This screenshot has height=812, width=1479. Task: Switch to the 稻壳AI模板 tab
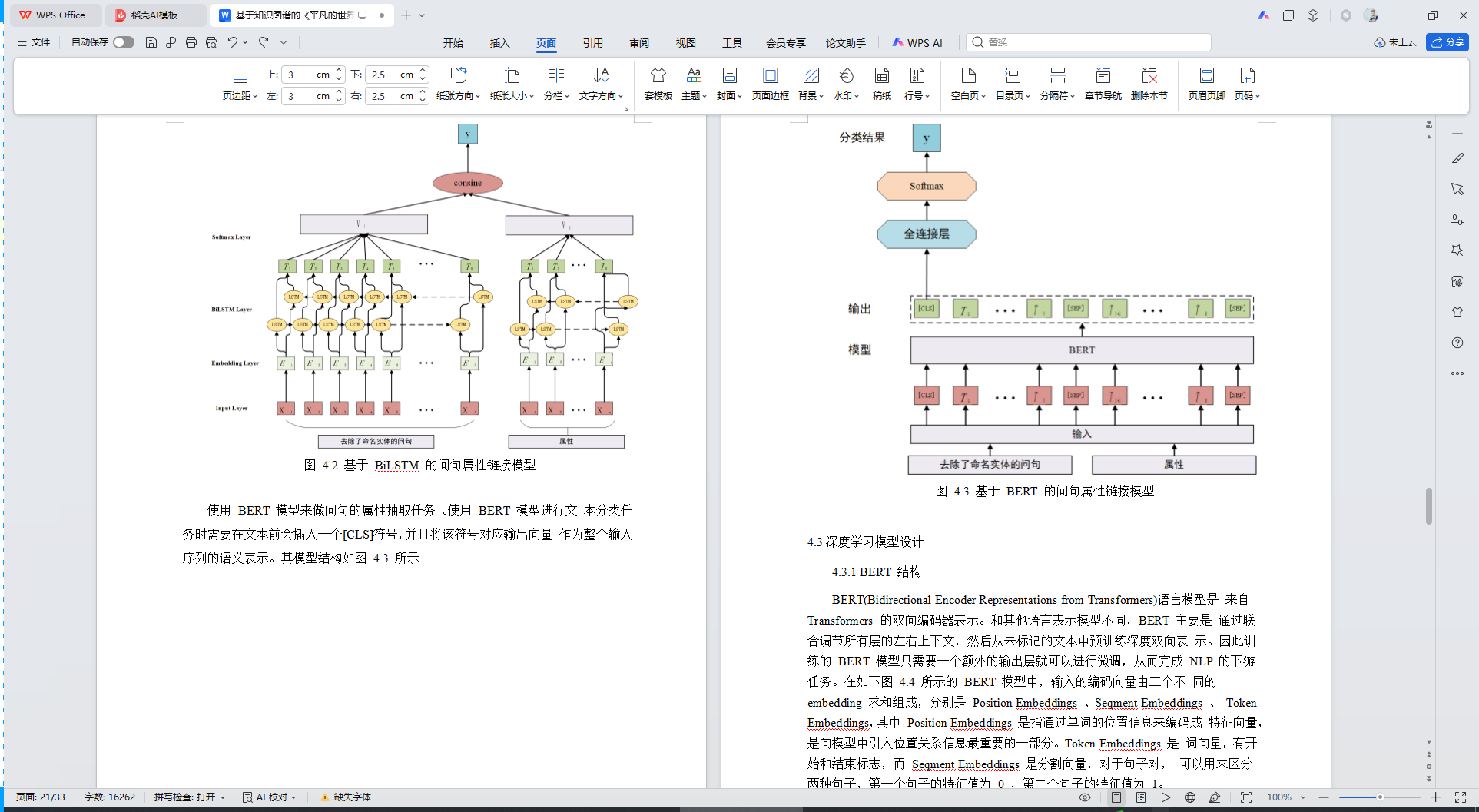(x=154, y=15)
